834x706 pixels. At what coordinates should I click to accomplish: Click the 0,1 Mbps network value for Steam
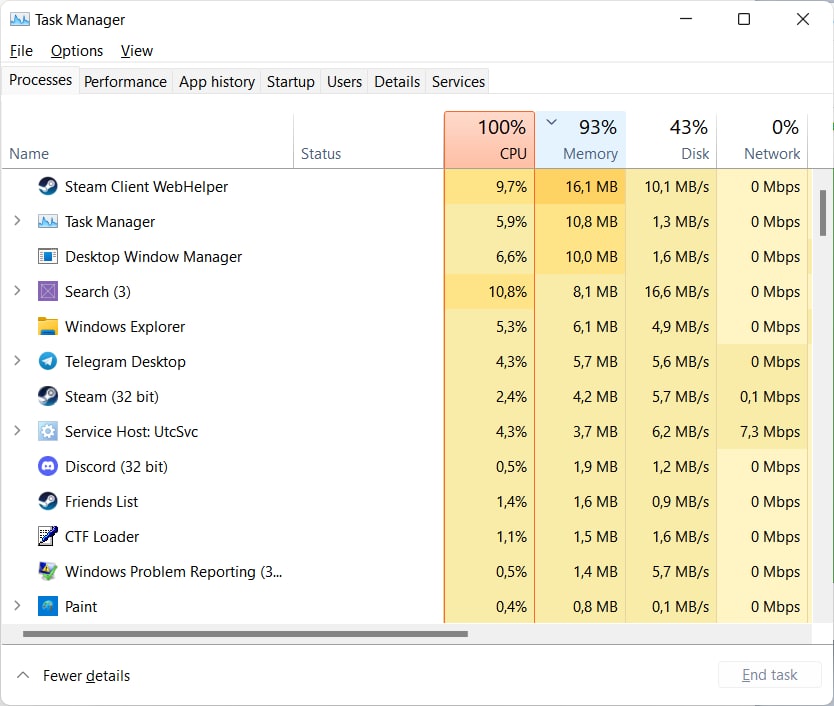pos(770,396)
